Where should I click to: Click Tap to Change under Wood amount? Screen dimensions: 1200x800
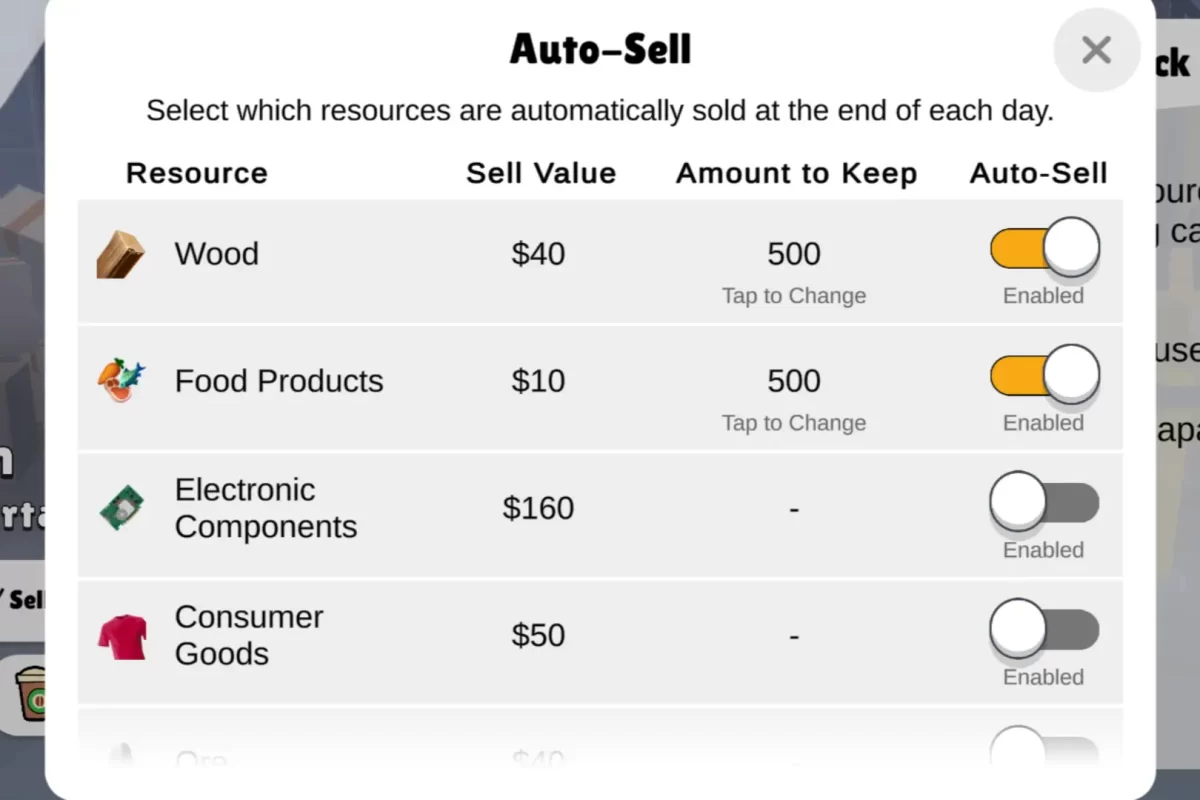[794, 296]
